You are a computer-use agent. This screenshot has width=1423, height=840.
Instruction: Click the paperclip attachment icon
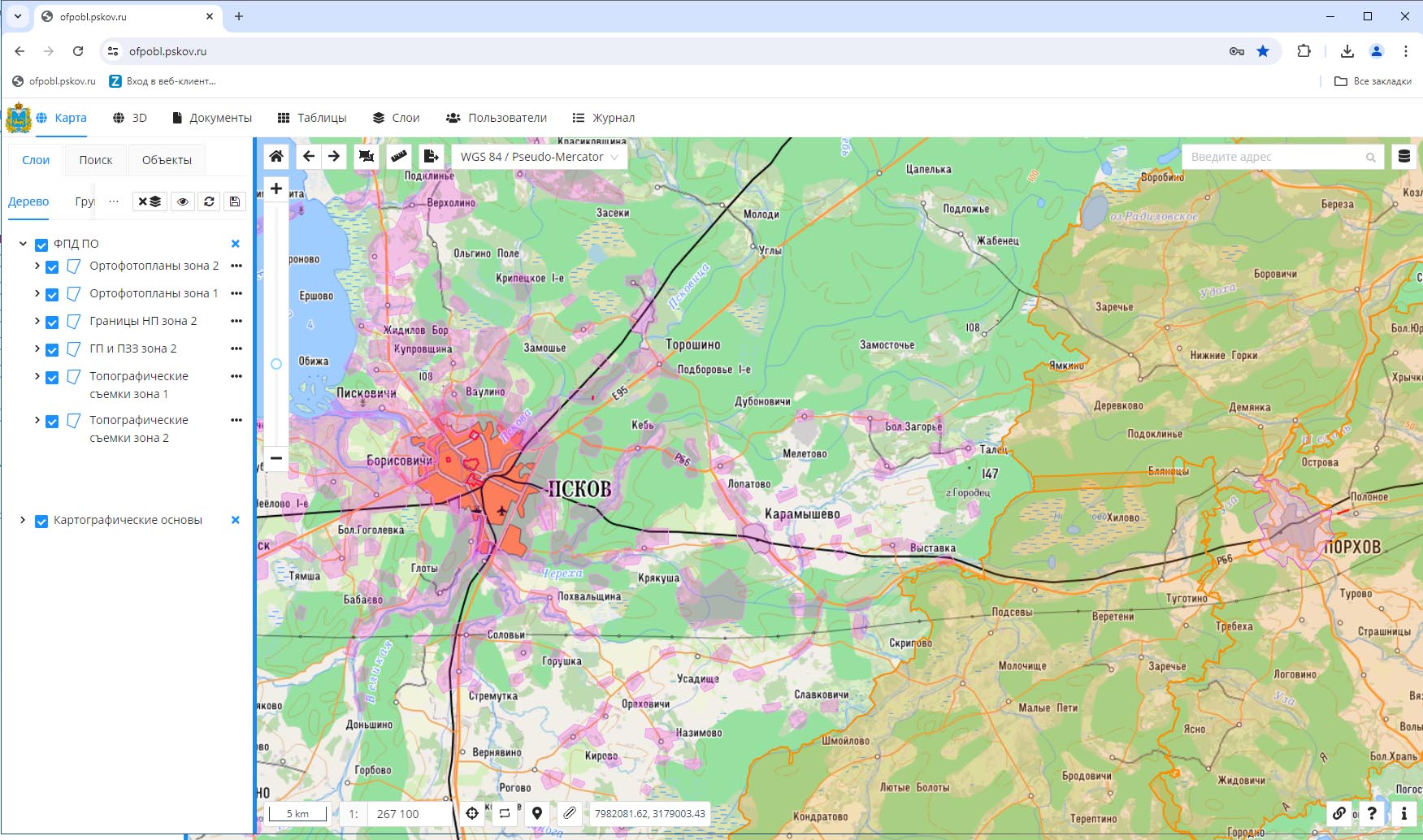click(570, 813)
